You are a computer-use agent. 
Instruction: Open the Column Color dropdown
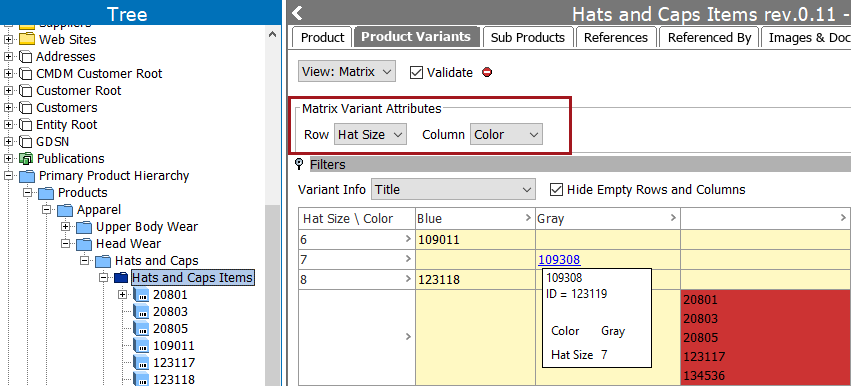pos(506,135)
